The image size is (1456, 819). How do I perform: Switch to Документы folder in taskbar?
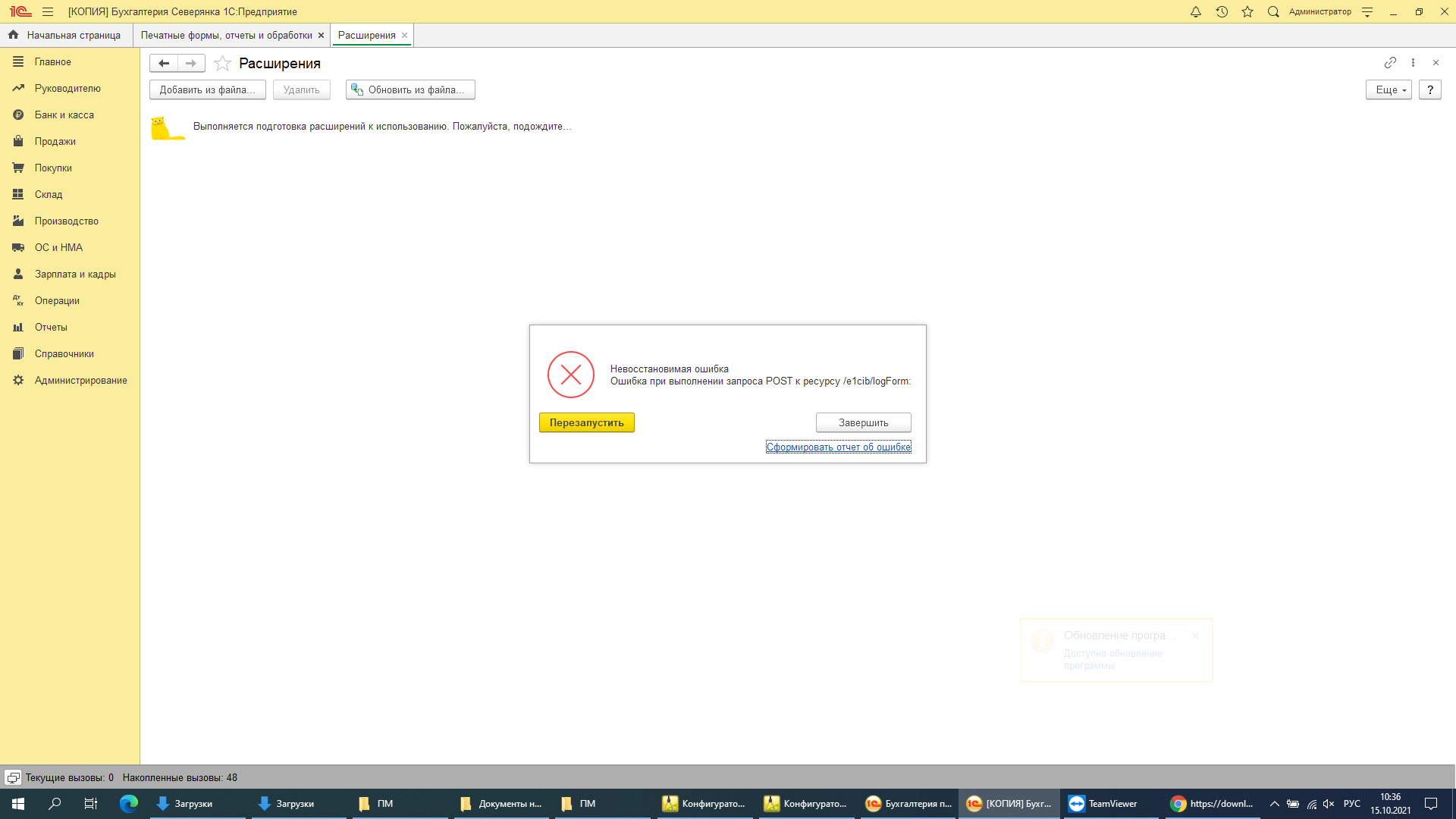click(501, 803)
